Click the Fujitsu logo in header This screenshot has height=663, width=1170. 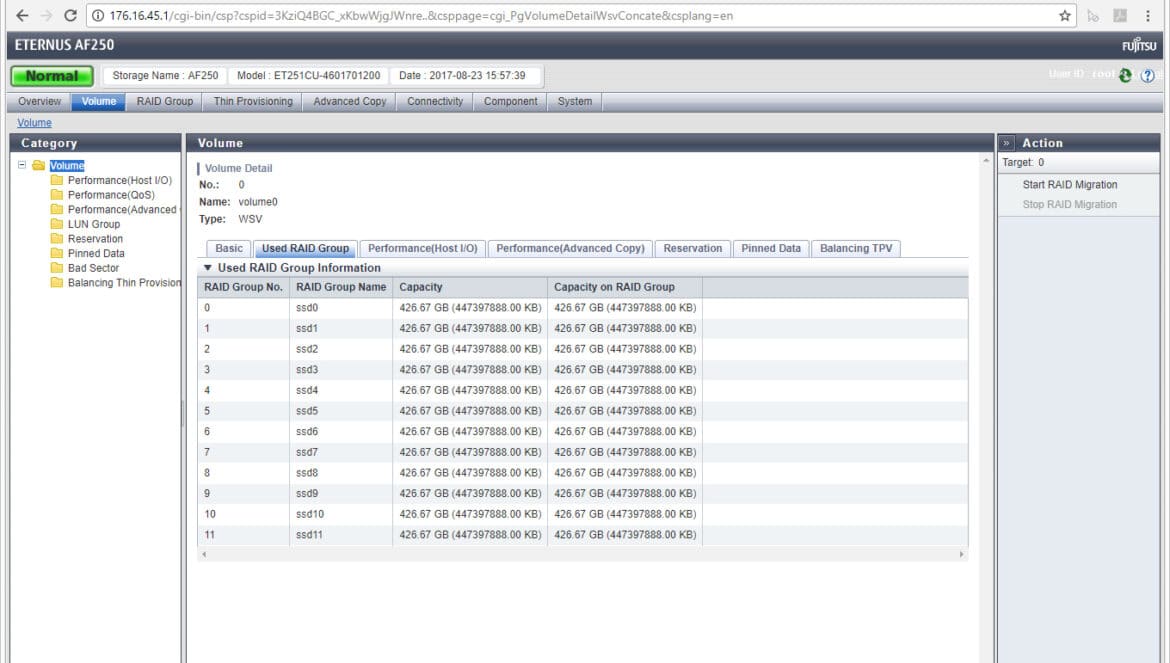1139,45
